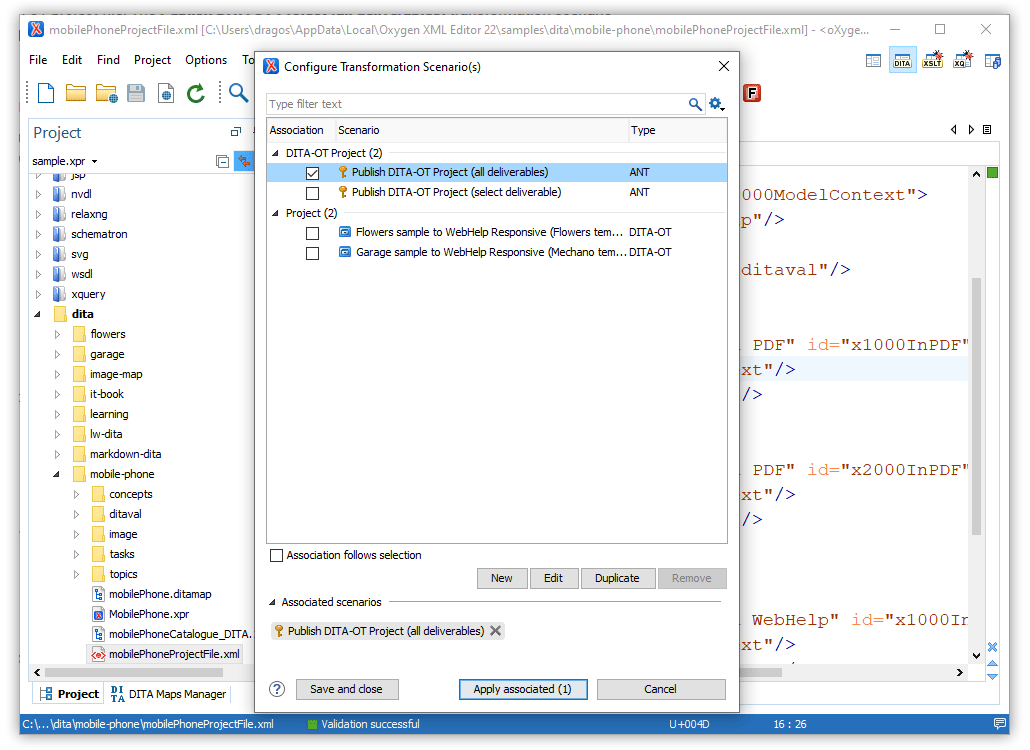
Task: Sort by the Scenario column header
Action: coord(481,130)
